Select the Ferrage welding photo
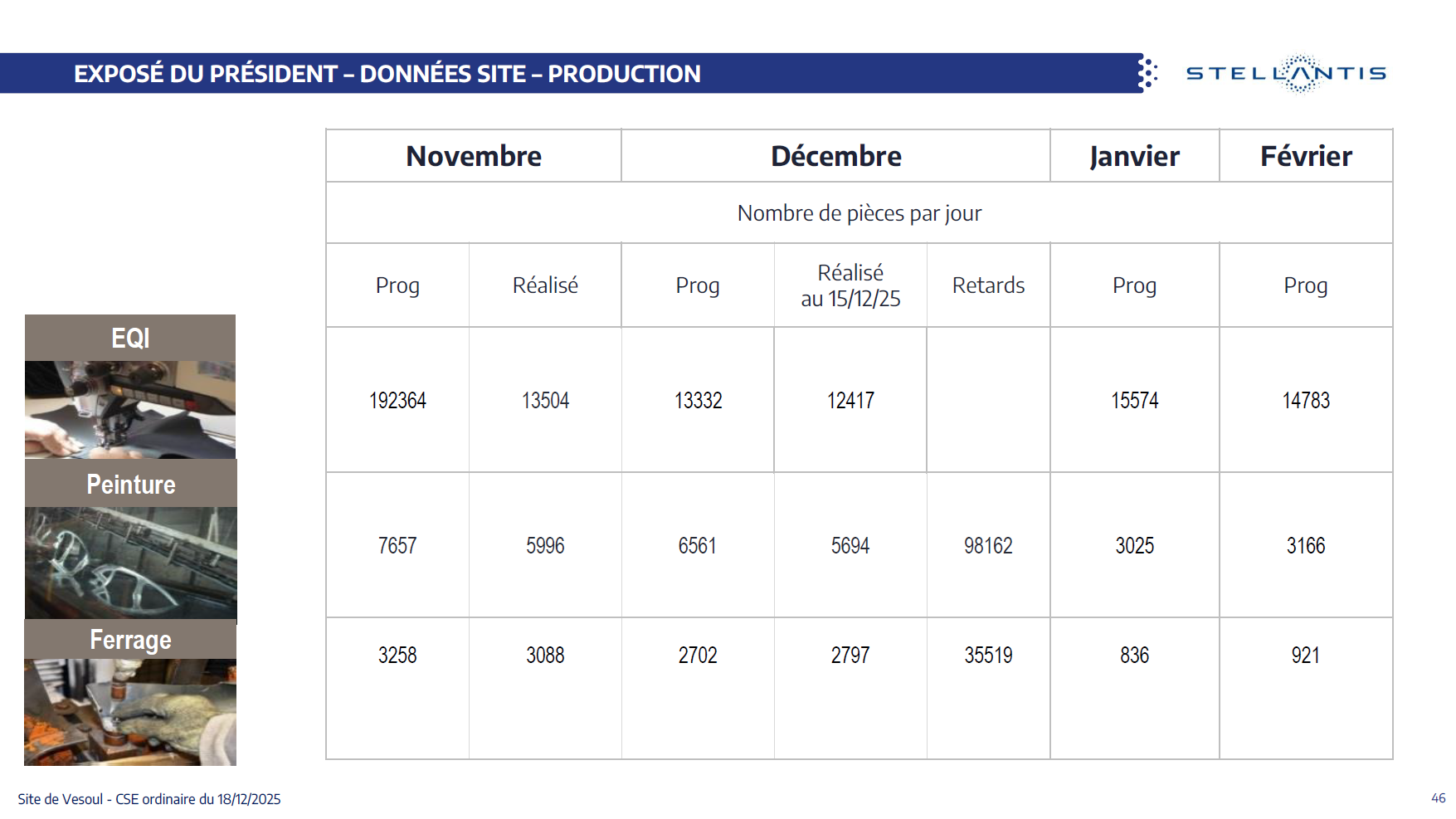The width and height of the screenshot is (1456, 819). (130, 712)
